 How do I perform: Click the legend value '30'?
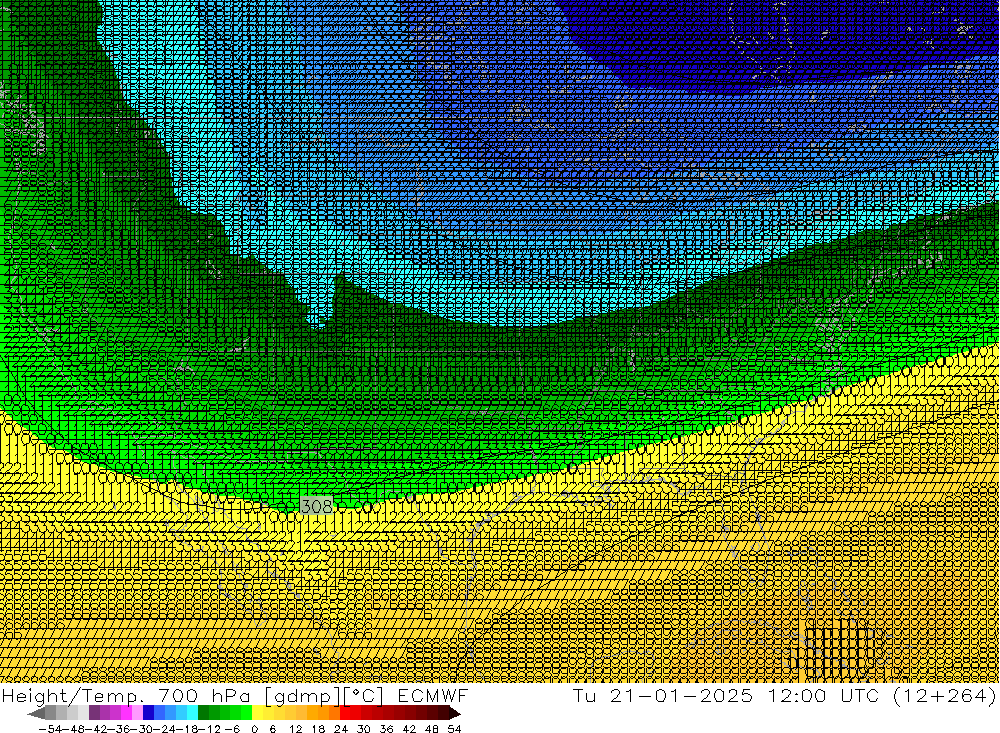pos(364,729)
